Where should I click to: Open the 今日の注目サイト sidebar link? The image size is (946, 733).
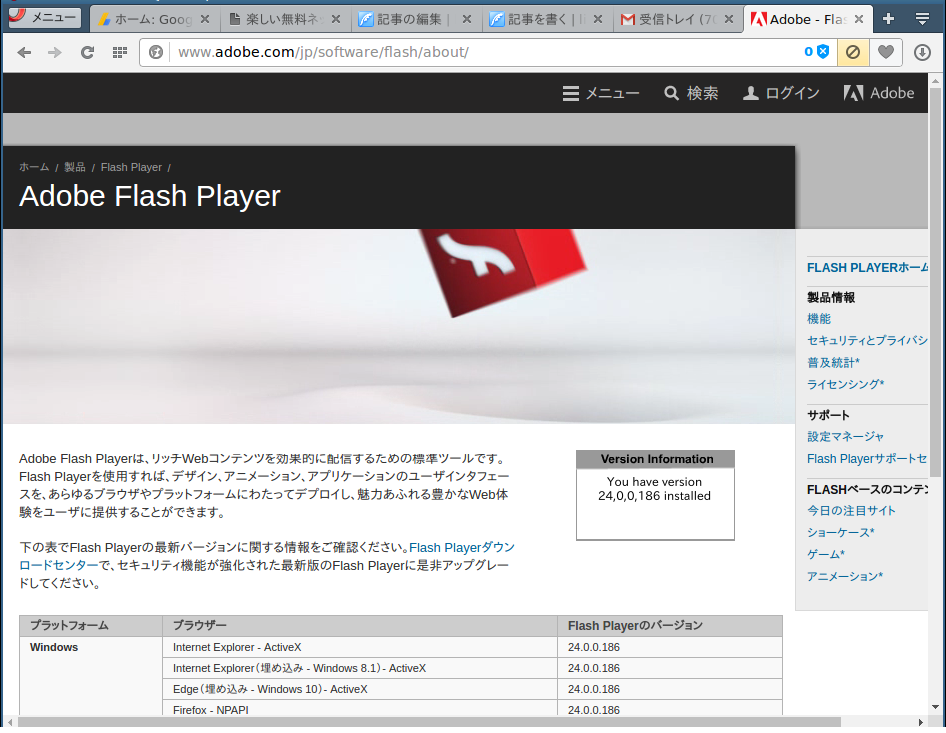[851, 511]
